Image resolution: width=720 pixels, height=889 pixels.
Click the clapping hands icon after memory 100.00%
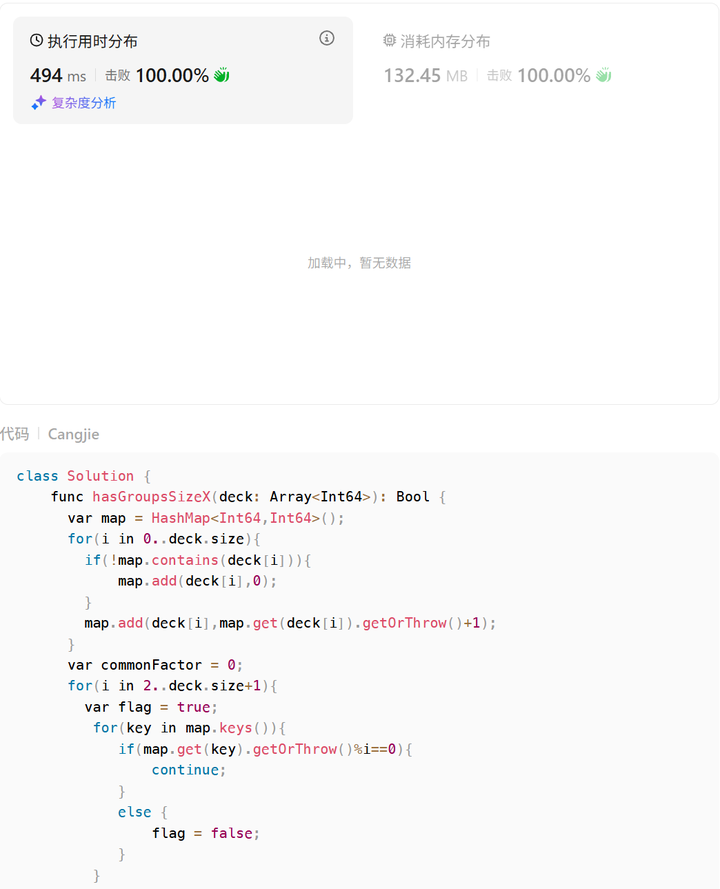[604, 75]
